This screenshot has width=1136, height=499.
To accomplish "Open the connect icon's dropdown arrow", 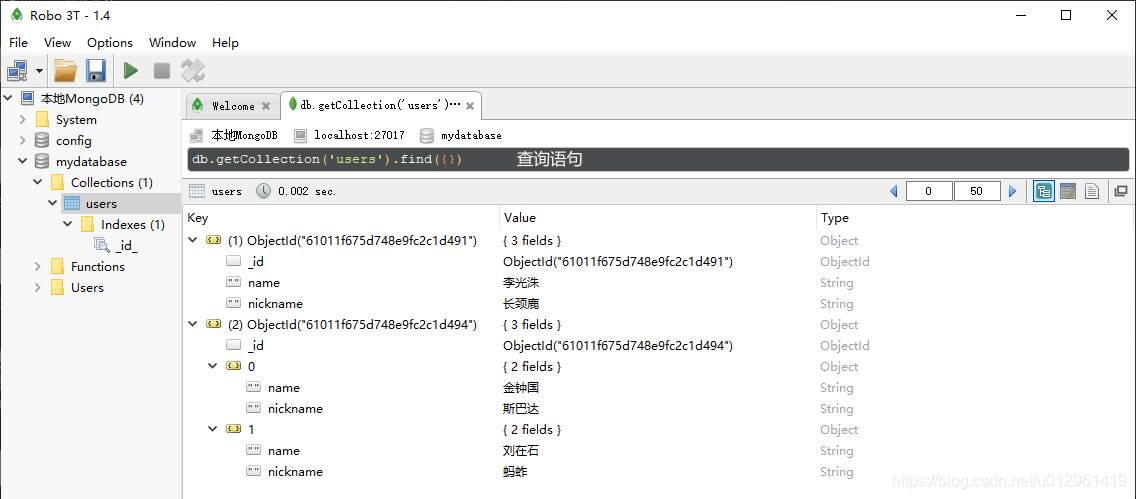I will point(39,71).
